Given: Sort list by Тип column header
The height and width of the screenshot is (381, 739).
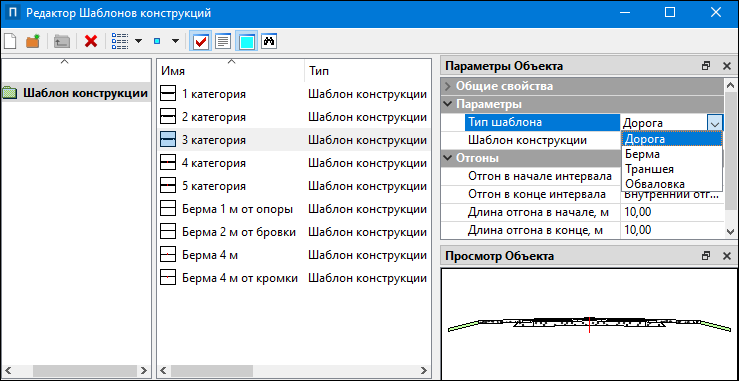Looking at the screenshot, I should [x=368, y=71].
